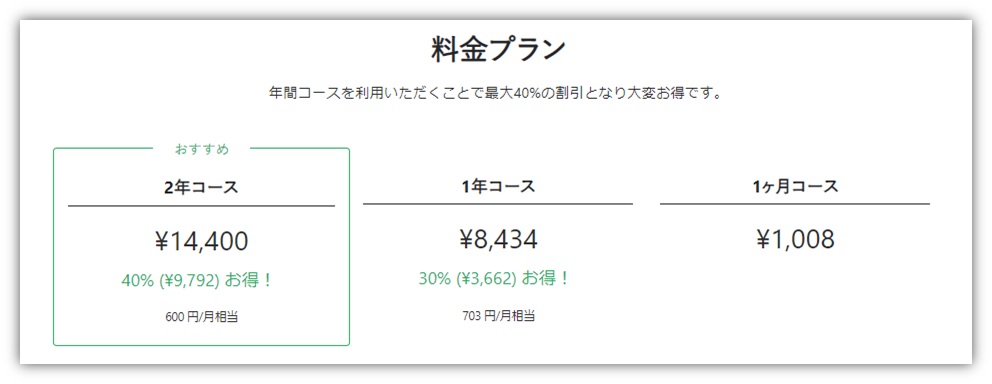Viewport: 992px width, 384px height.
Task: Click the divider line under 2年コース
Action: tap(201, 206)
